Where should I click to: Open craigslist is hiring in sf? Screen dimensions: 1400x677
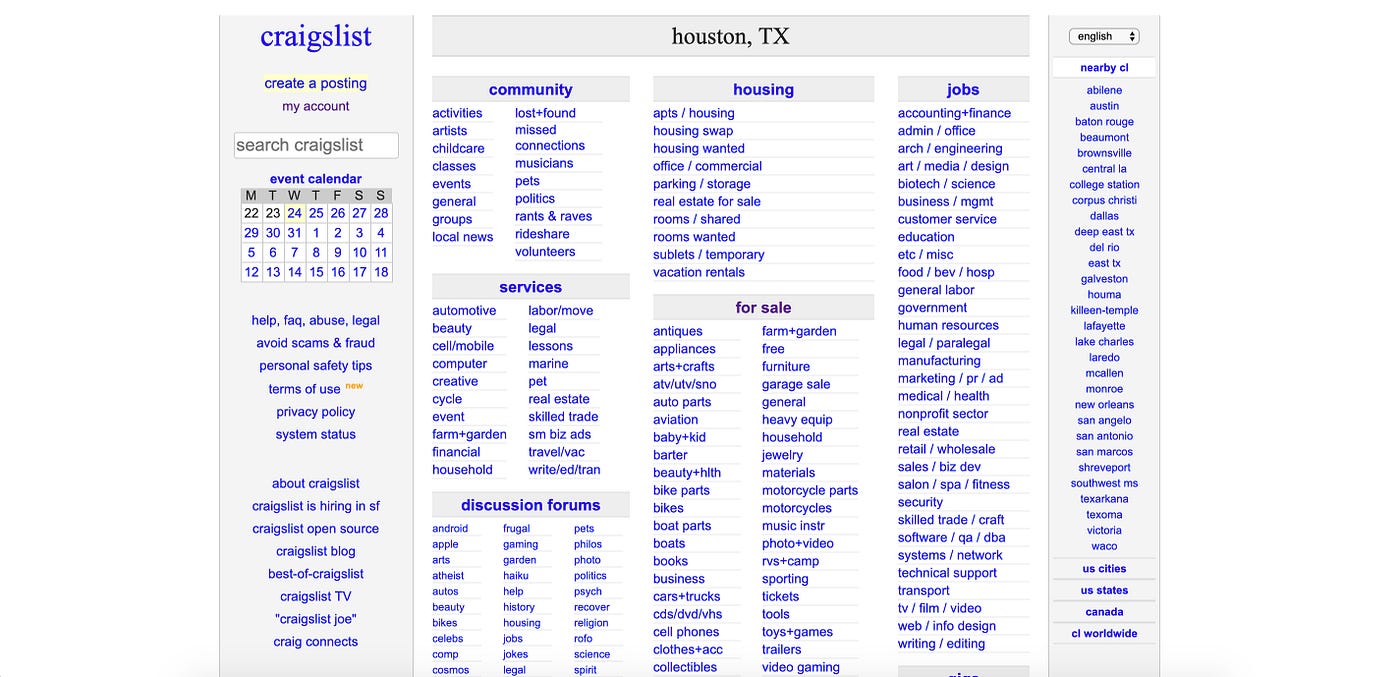316,506
